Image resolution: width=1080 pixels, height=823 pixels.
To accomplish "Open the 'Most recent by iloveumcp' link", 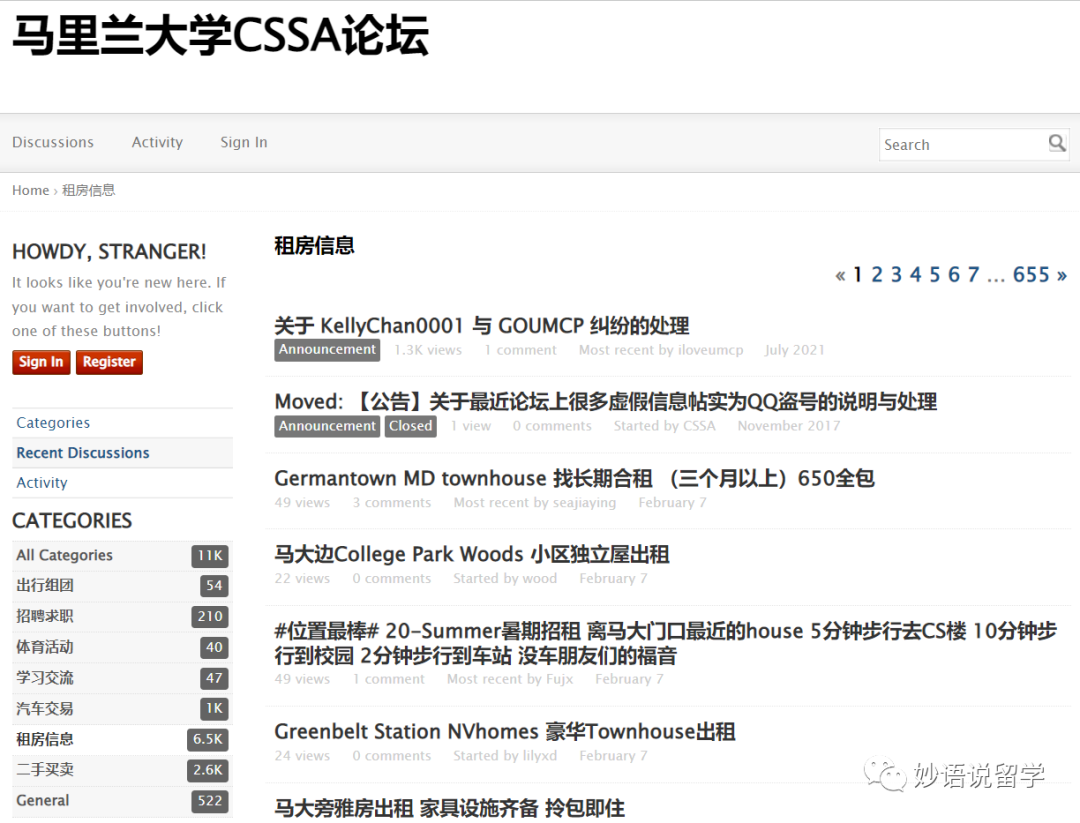I will tap(661, 350).
